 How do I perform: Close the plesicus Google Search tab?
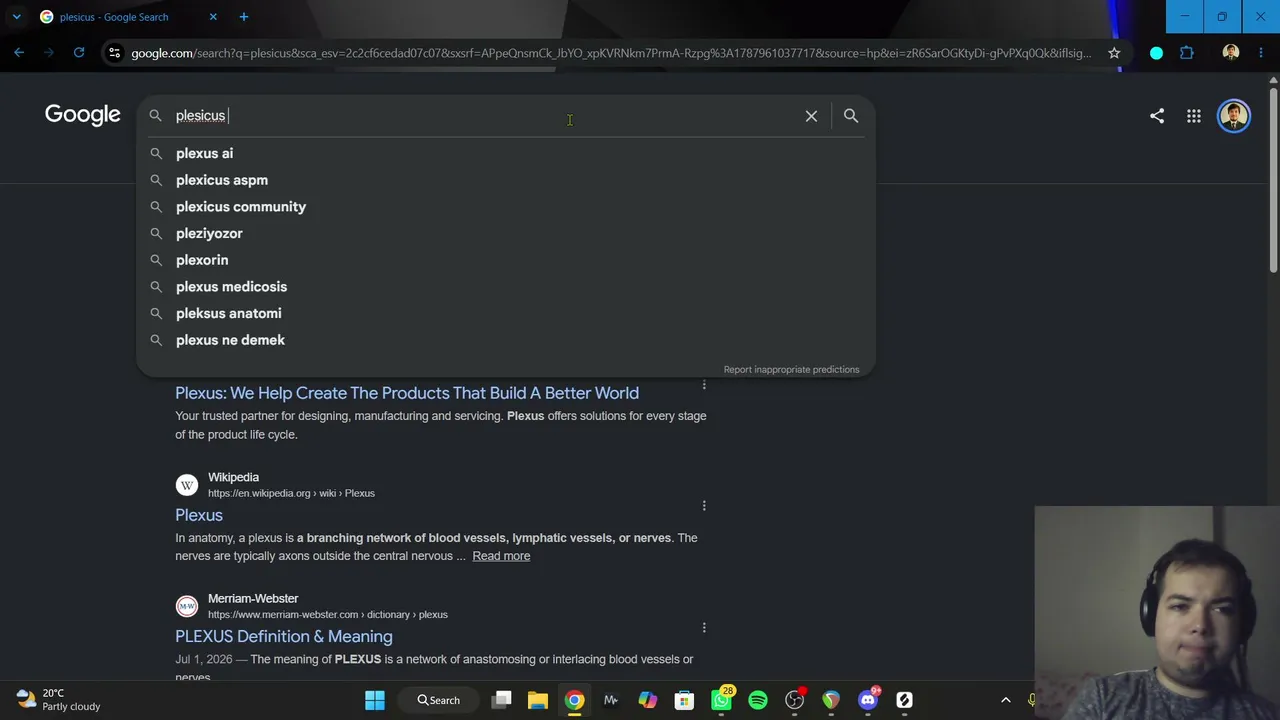[x=213, y=17]
